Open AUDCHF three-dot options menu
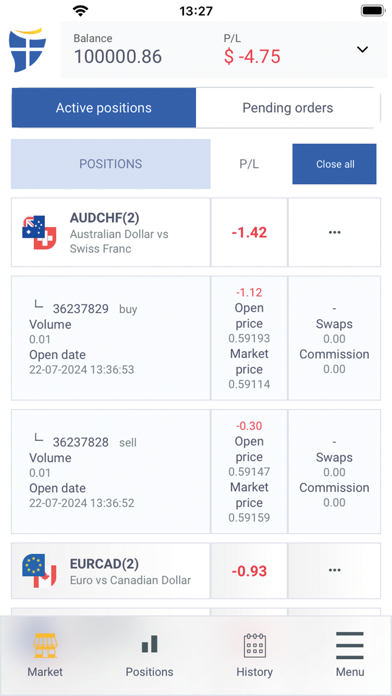Screen dimensions: 392x696 (334, 232)
